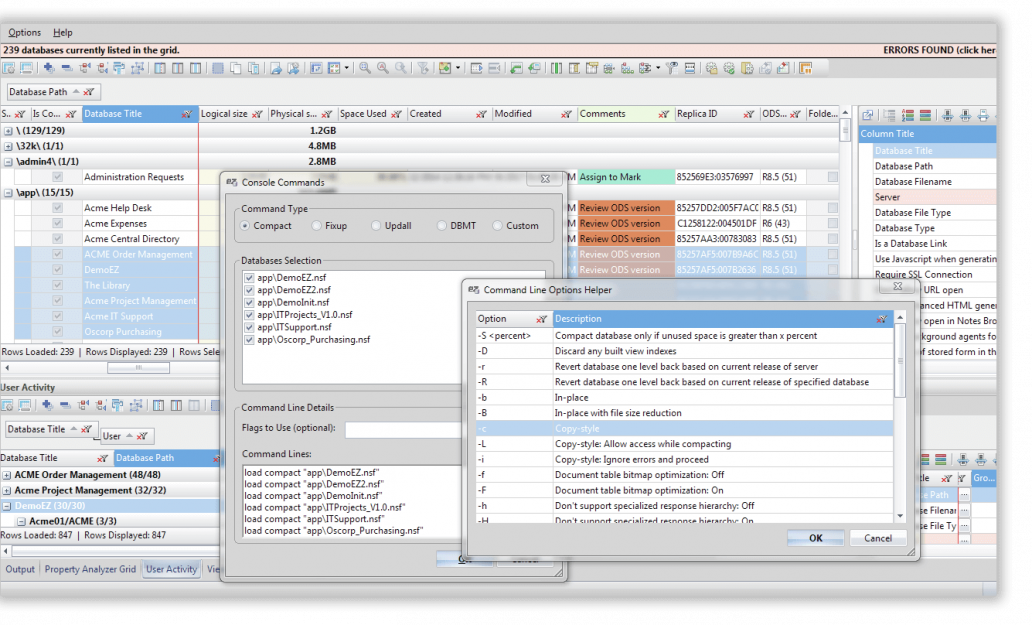
Task: Expand the \32k\ (1/1) group
Action: click(x=8, y=146)
